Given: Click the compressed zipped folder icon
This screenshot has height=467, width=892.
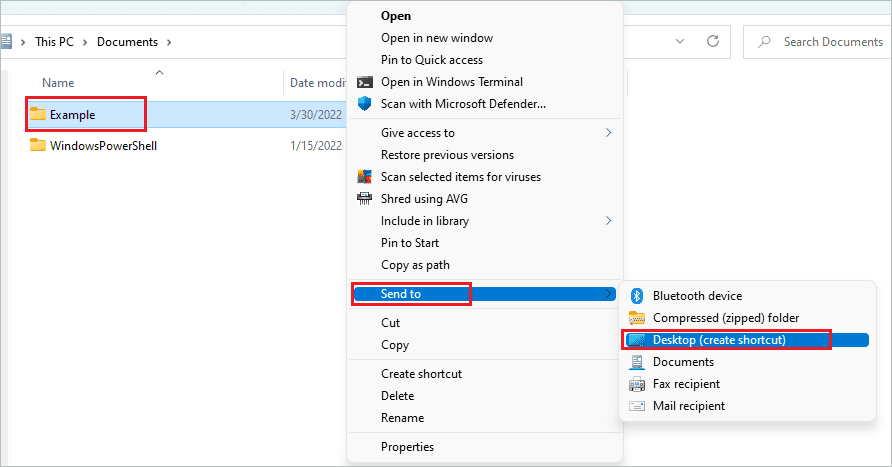Looking at the screenshot, I should 637,318.
